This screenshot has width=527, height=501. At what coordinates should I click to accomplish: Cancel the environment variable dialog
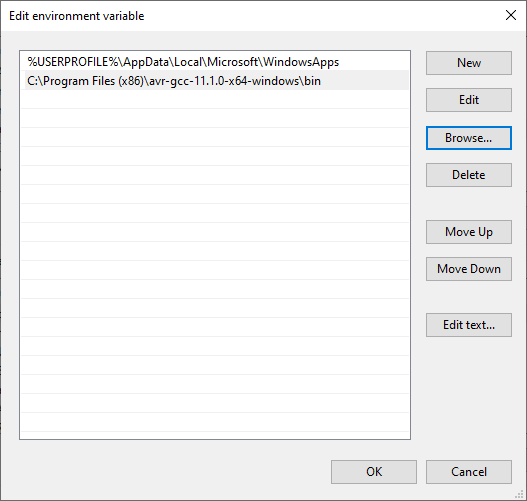tap(469, 472)
